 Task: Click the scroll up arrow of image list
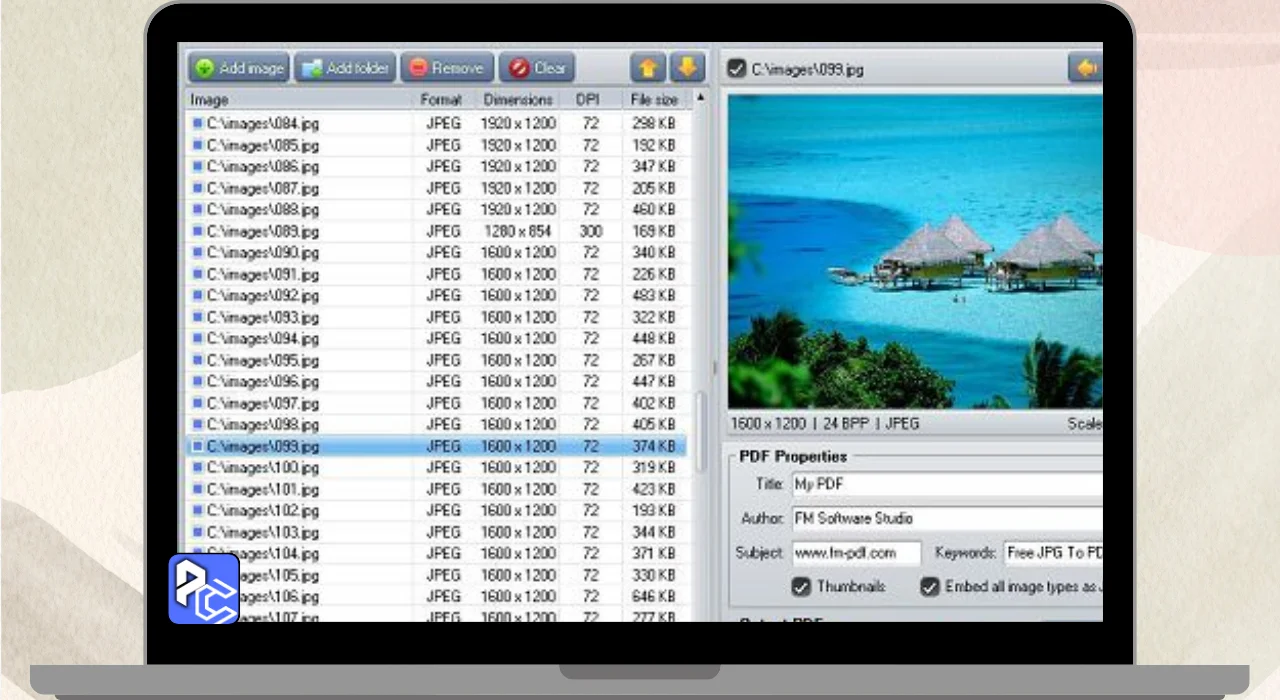(700, 98)
